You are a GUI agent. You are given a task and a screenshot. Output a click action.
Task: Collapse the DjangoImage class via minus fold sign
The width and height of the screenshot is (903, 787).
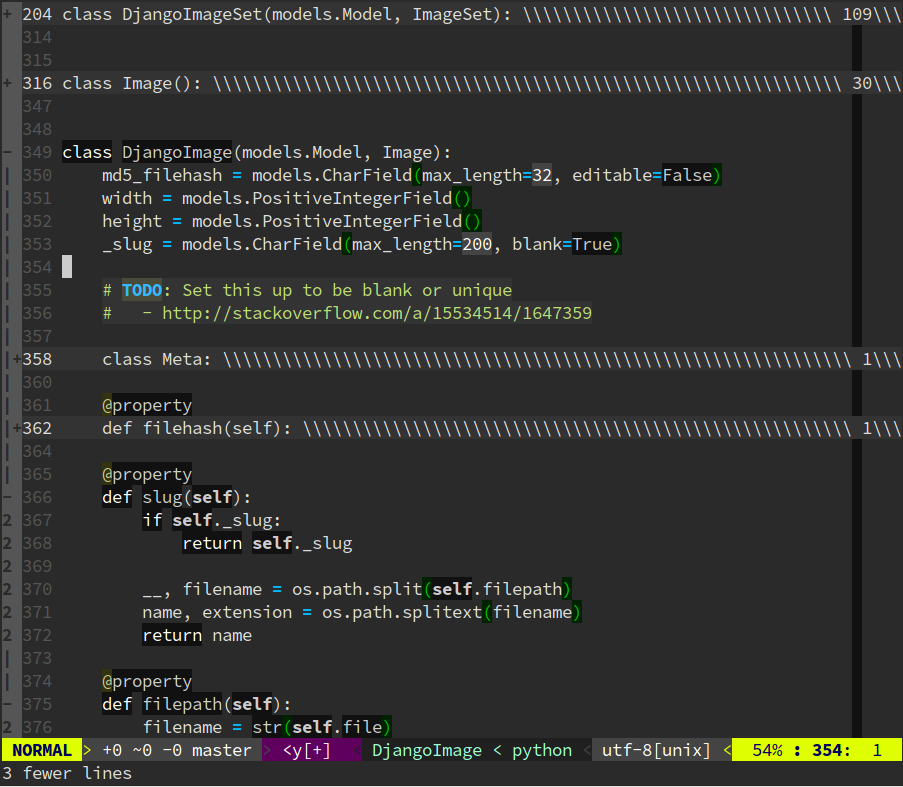[8, 152]
